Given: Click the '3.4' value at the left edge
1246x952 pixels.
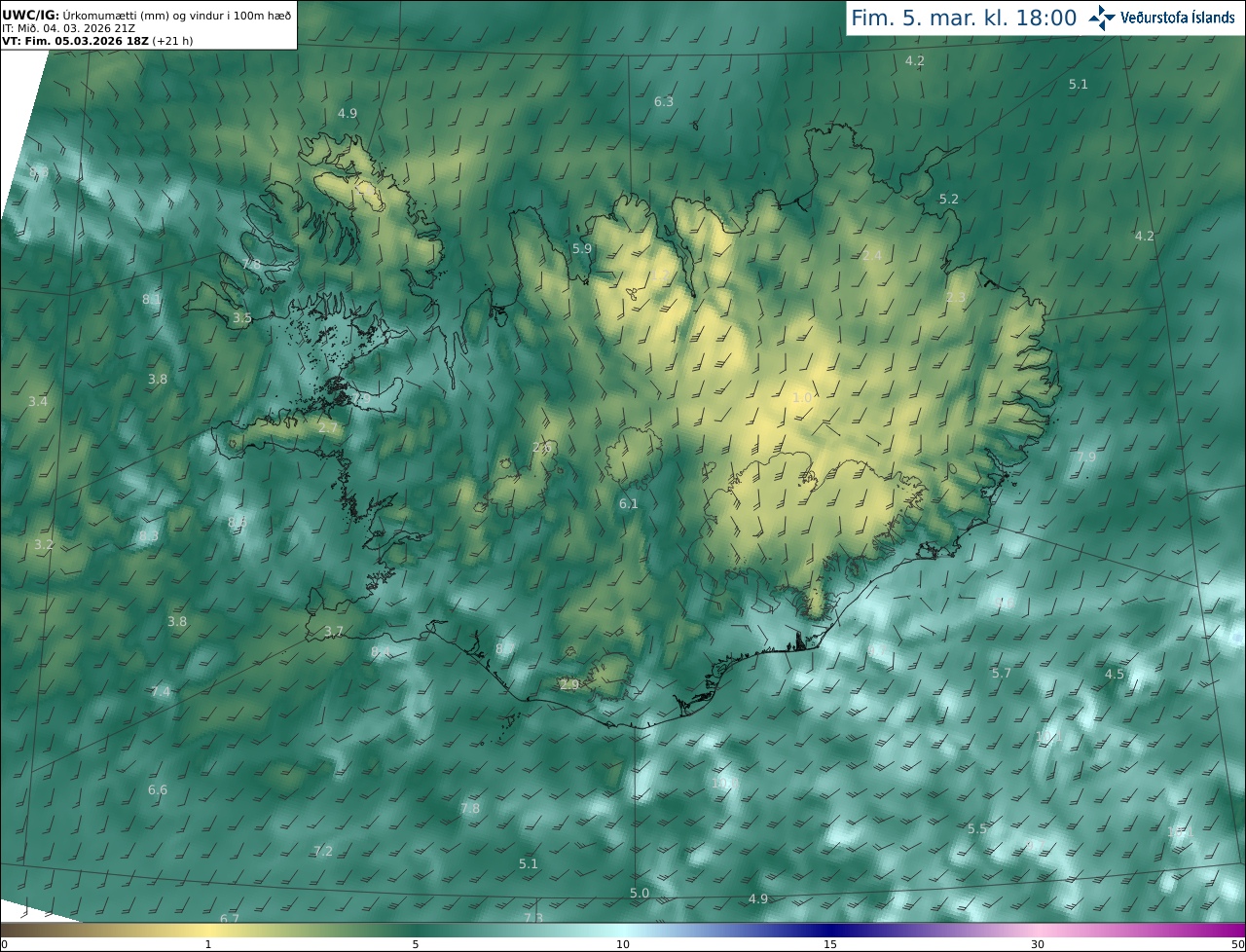Looking at the screenshot, I should point(38,401).
